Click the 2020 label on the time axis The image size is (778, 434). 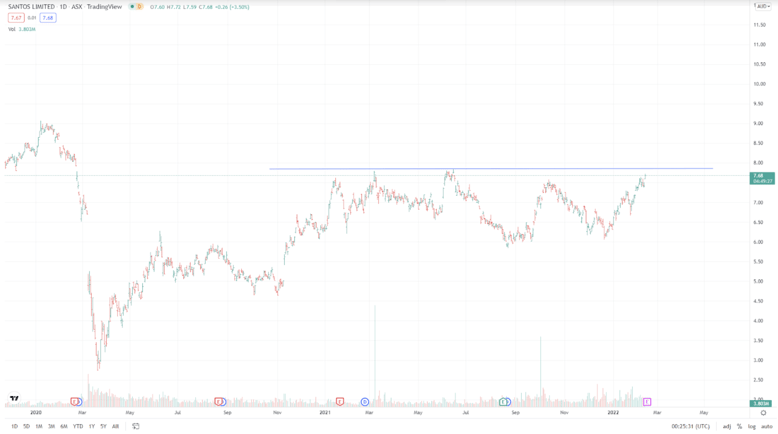pyautogui.click(x=36, y=413)
